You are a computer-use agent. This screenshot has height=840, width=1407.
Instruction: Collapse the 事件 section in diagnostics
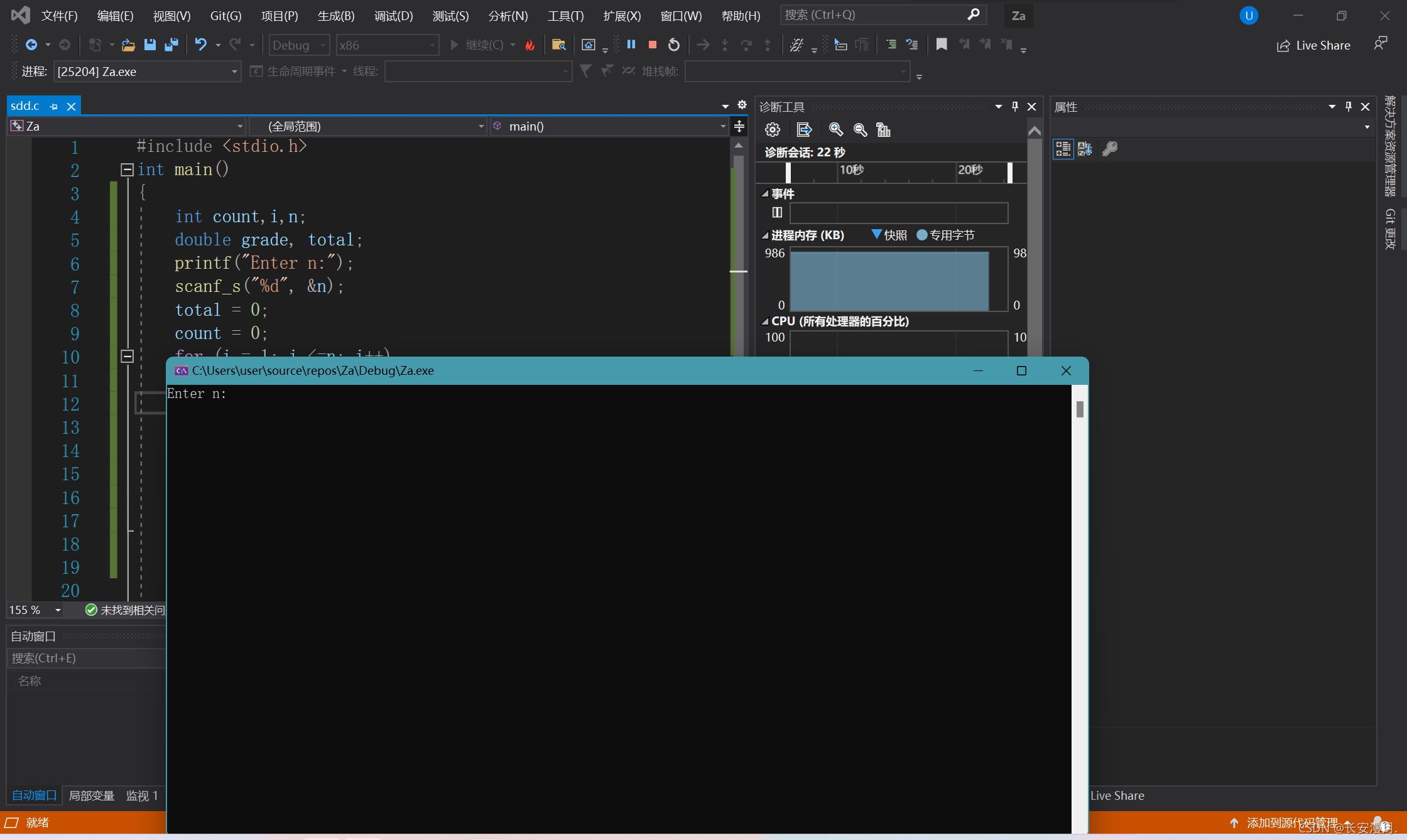[765, 194]
